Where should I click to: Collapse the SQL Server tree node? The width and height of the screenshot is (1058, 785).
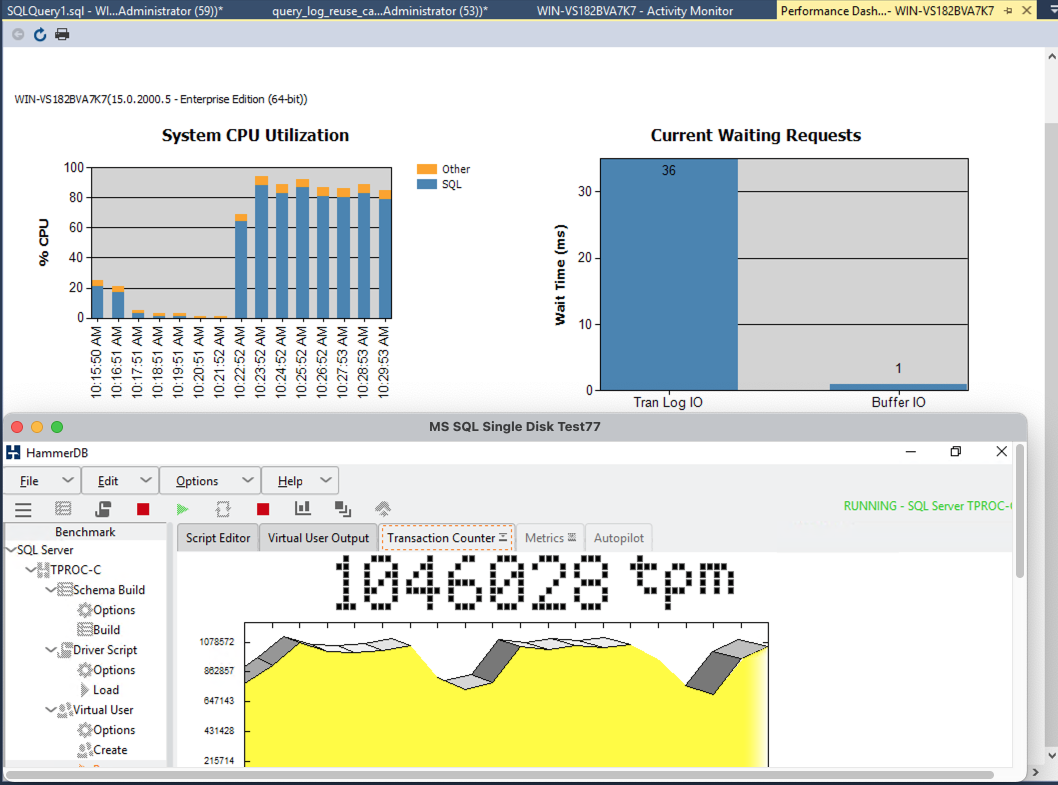(11, 550)
